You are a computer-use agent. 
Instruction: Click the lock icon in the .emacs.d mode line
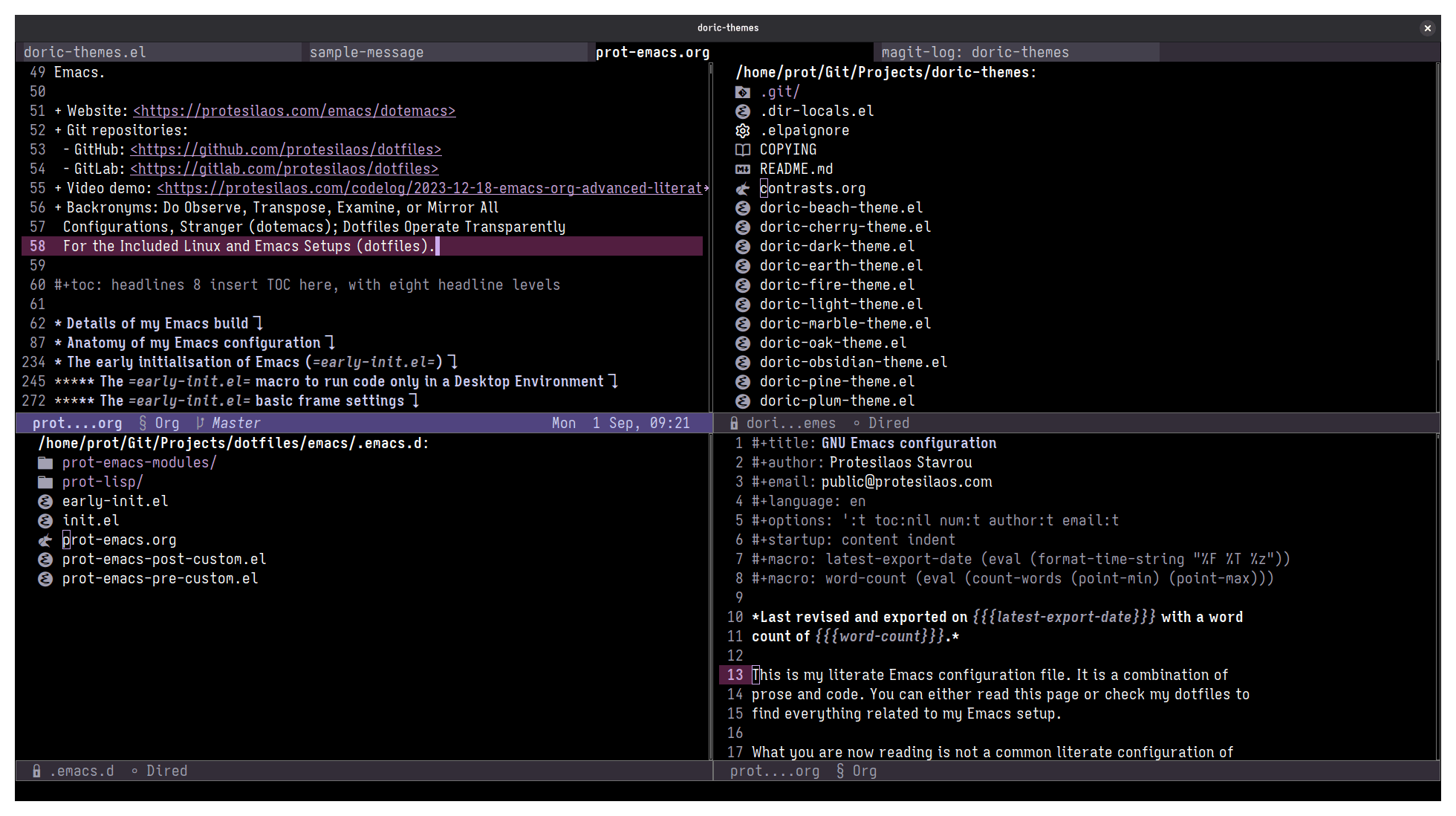(36, 771)
